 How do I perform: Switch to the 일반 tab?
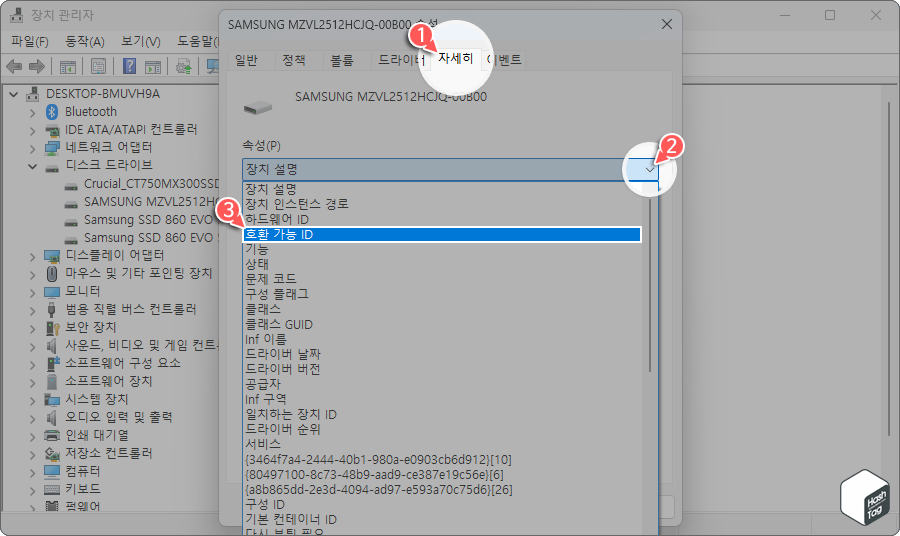[246, 60]
